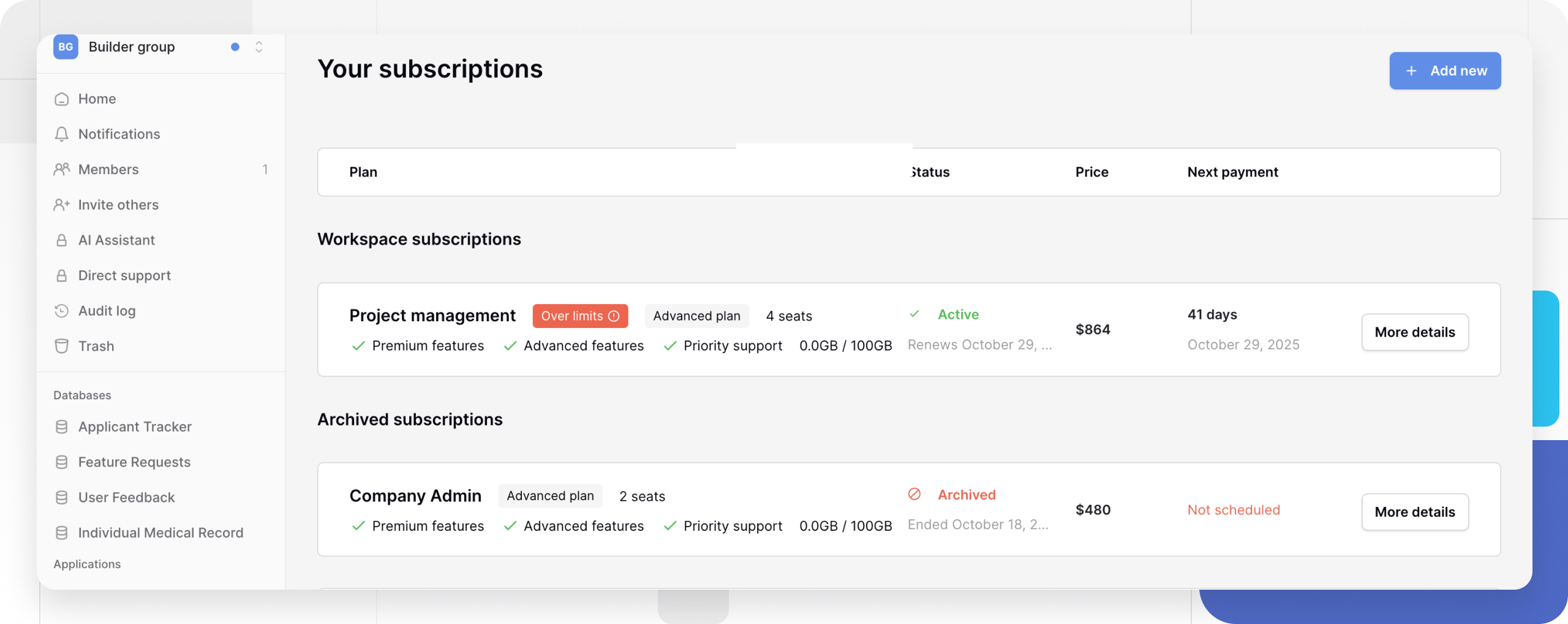Open More details for Project management

tap(1414, 332)
